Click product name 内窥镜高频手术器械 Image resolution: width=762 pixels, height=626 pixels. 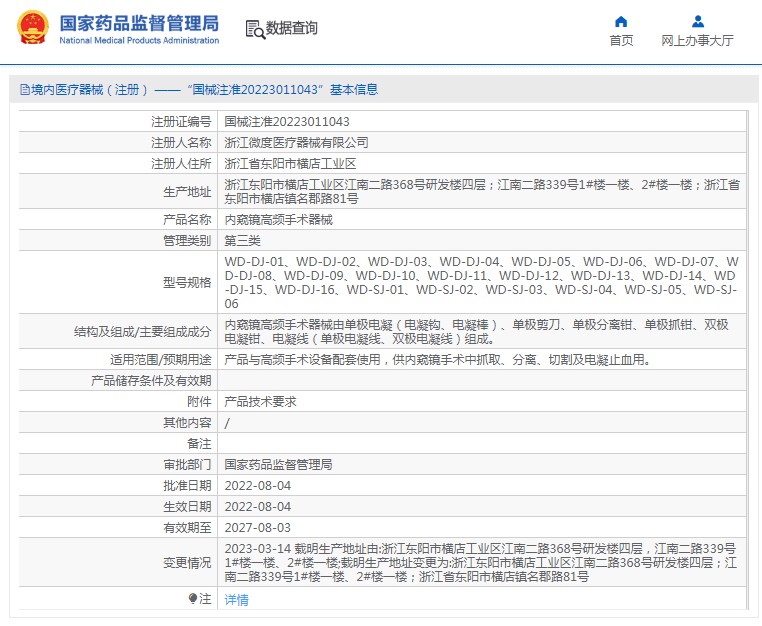click(278, 219)
